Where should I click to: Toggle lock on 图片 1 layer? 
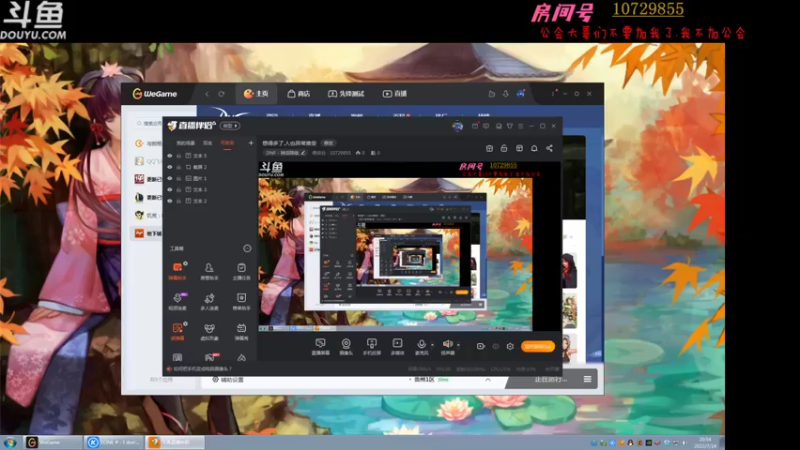tap(179, 178)
